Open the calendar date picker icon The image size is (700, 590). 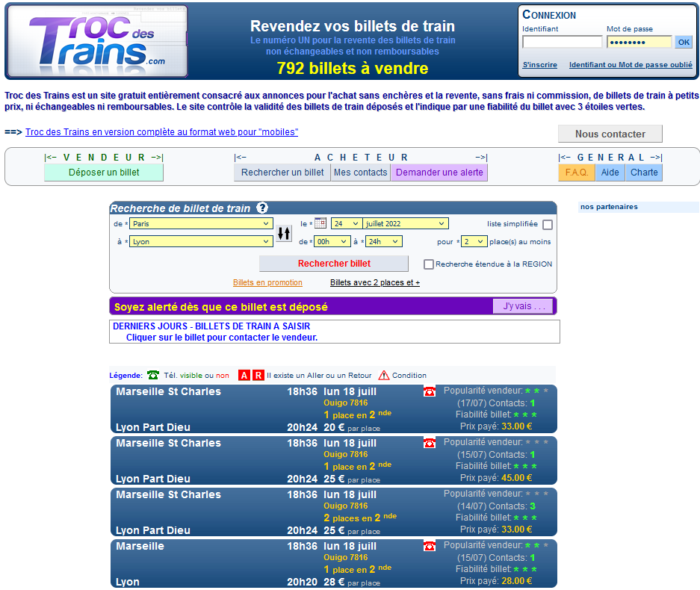[x=320, y=224]
